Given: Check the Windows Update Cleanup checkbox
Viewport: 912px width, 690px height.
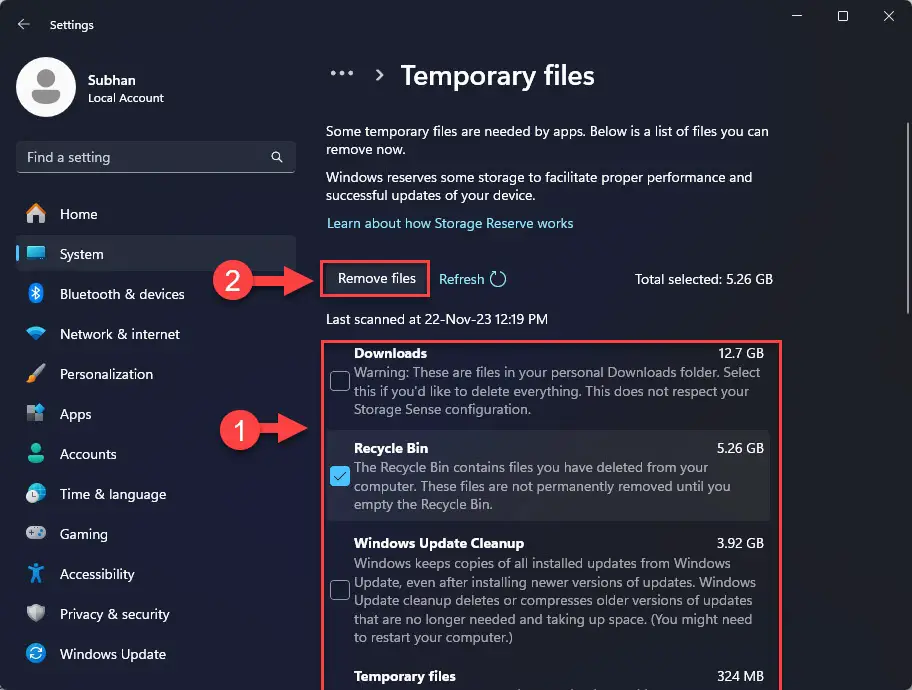Looking at the screenshot, I should [x=340, y=590].
